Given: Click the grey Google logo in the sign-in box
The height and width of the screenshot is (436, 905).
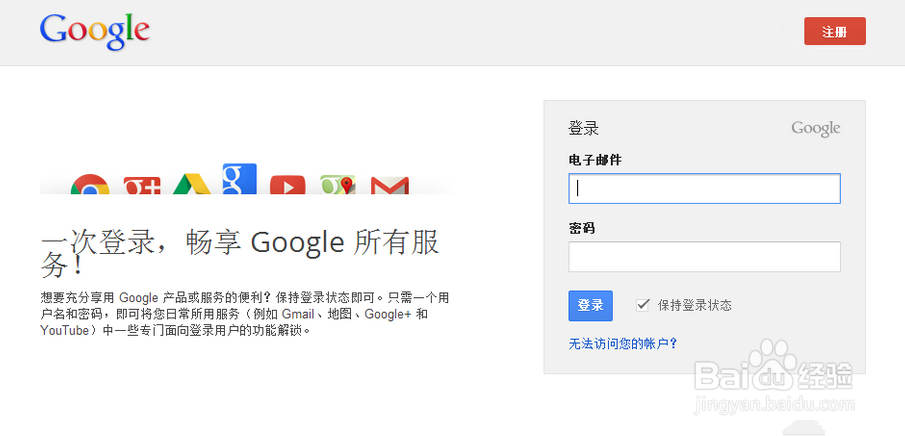Looking at the screenshot, I should pyautogui.click(x=816, y=128).
